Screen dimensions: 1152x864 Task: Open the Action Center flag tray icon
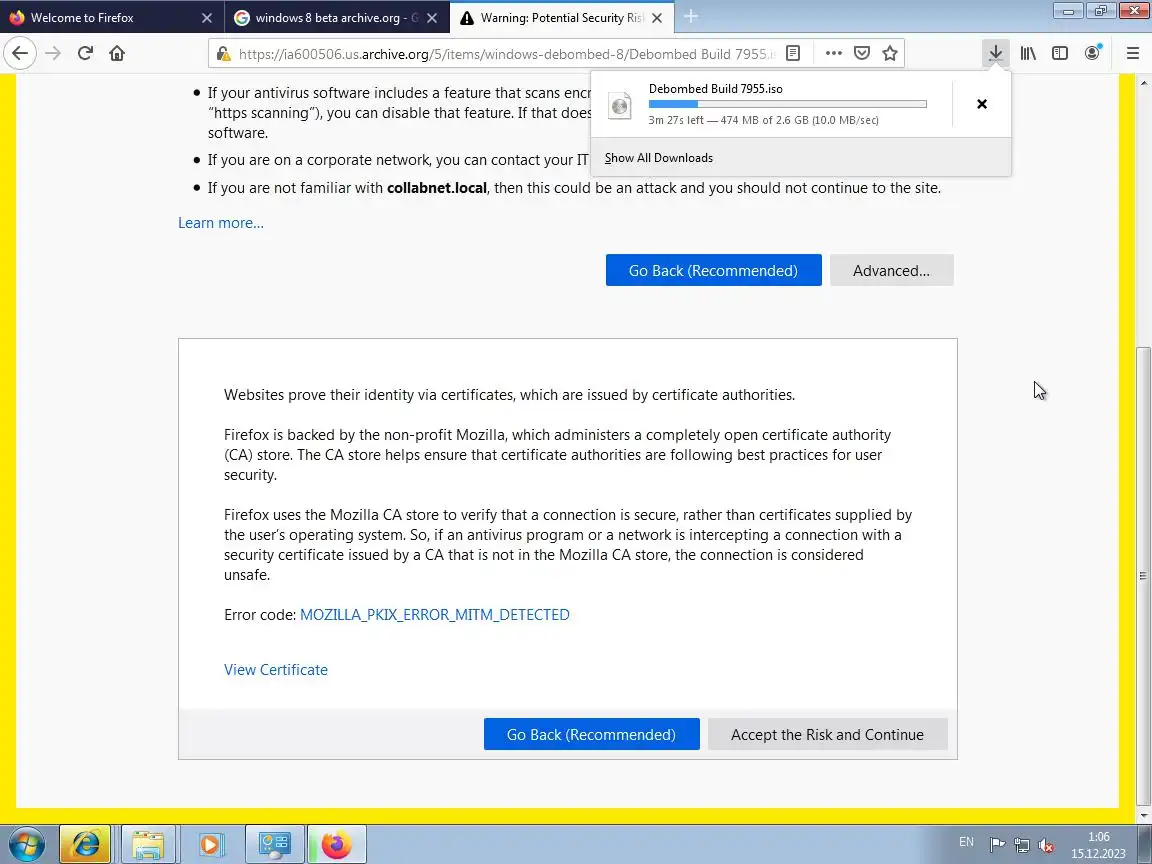997,845
